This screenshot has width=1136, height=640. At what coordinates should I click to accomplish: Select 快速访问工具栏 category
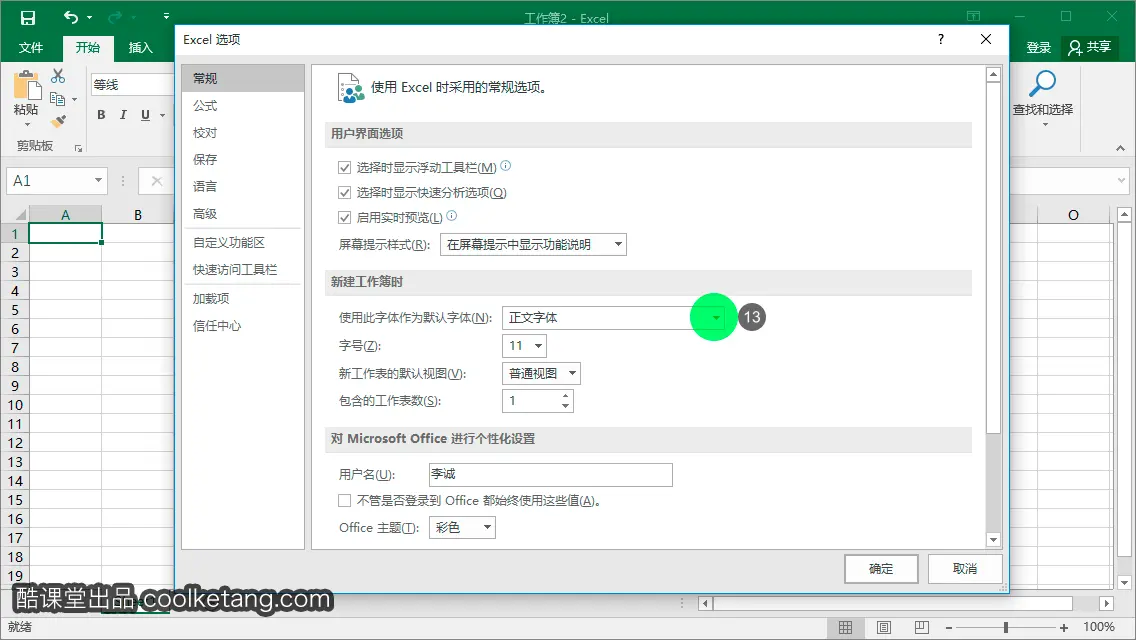[243, 270]
